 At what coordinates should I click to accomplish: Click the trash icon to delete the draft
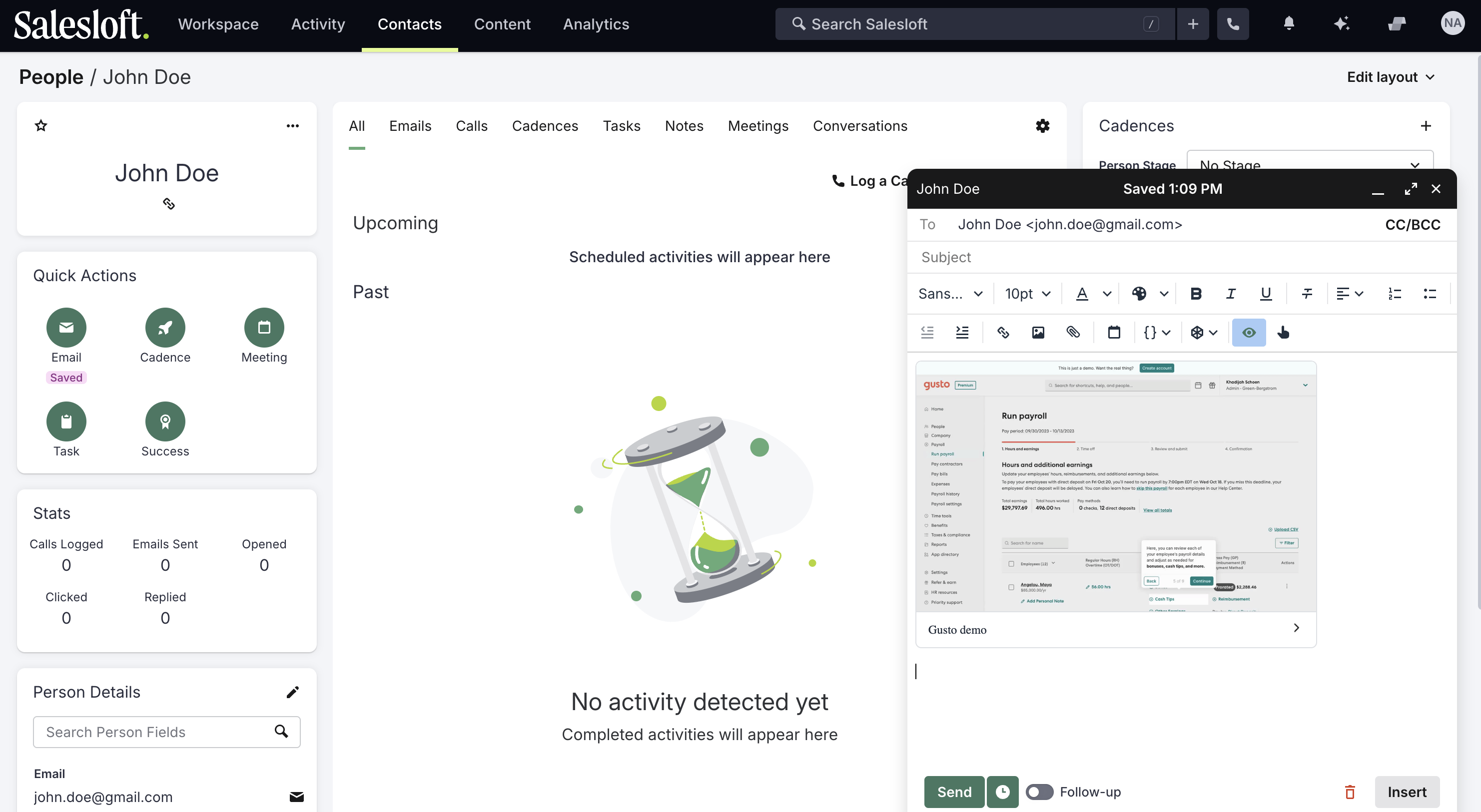point(1350,792)
